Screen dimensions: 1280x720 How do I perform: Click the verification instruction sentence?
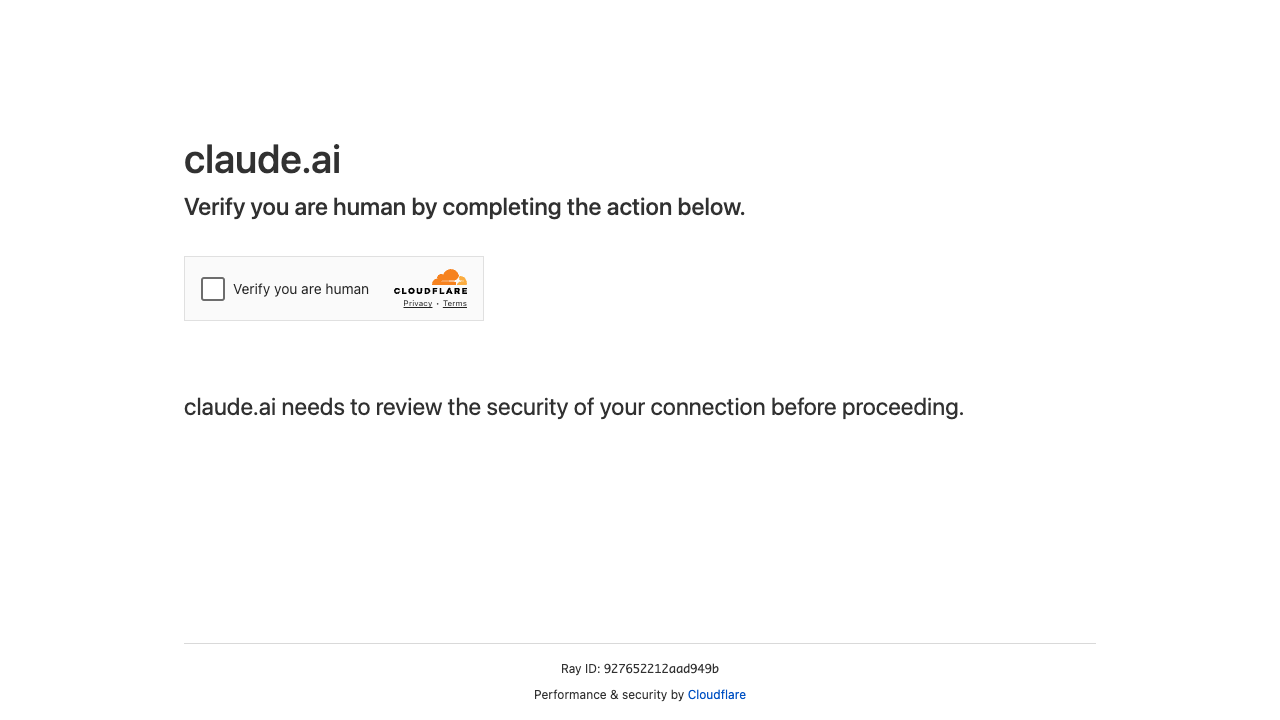click(x=464, y=207)
